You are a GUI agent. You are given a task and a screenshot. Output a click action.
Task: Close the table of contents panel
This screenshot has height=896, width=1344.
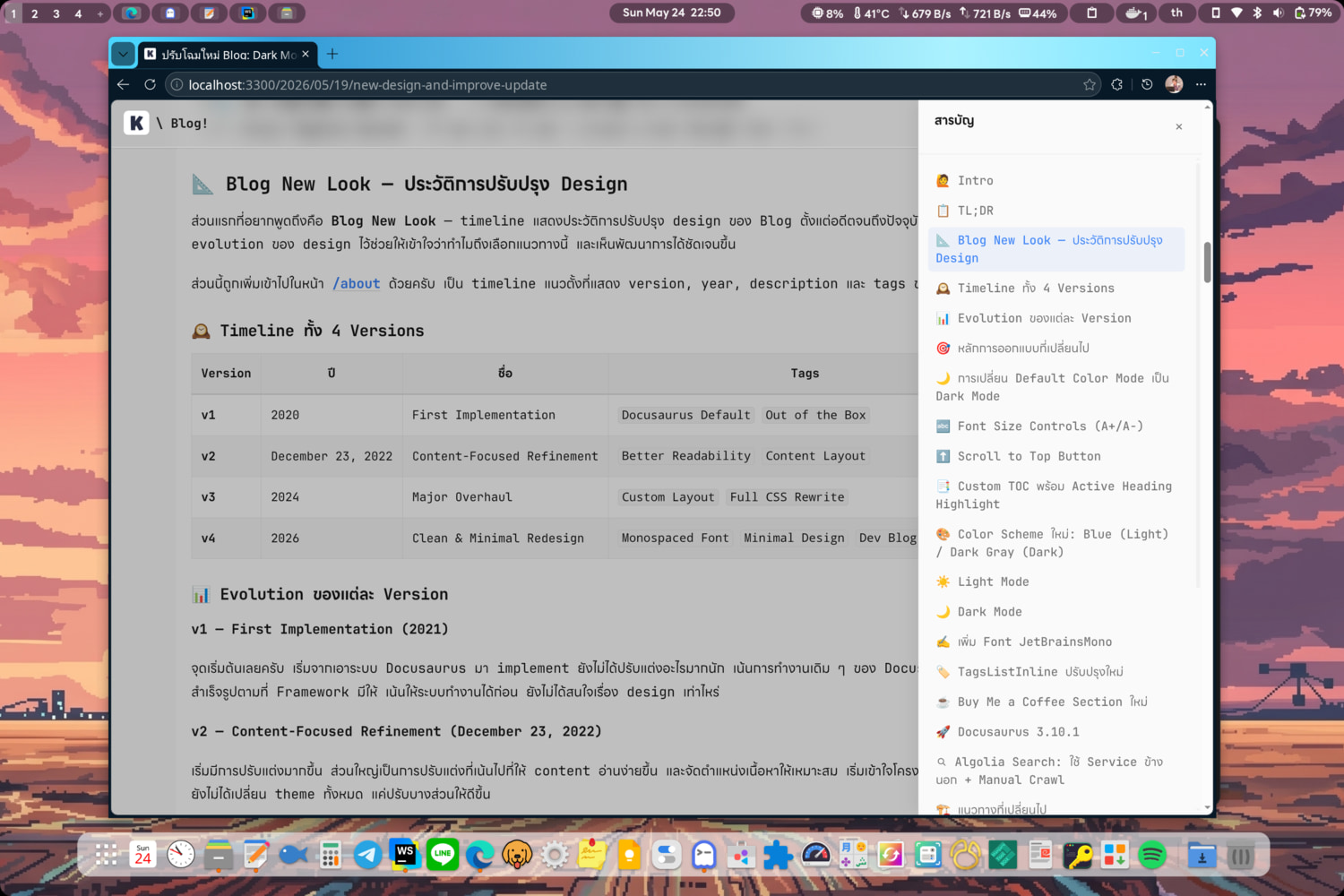click(x=1179, y=126)
